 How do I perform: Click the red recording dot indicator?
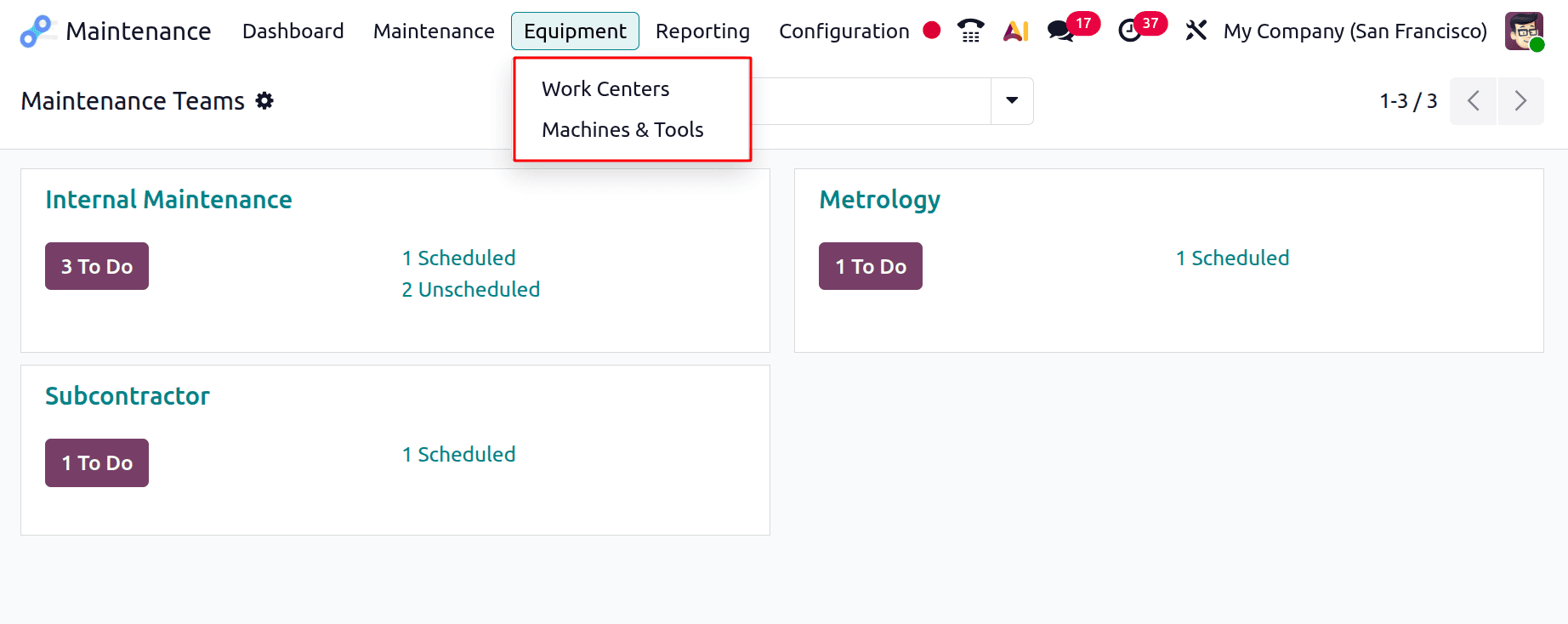[932, 31]
